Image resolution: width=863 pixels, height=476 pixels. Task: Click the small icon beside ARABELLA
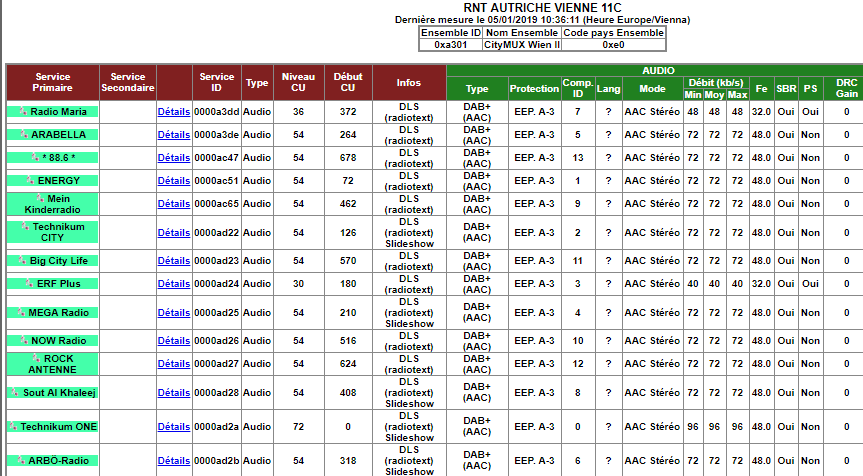point(24,134)
